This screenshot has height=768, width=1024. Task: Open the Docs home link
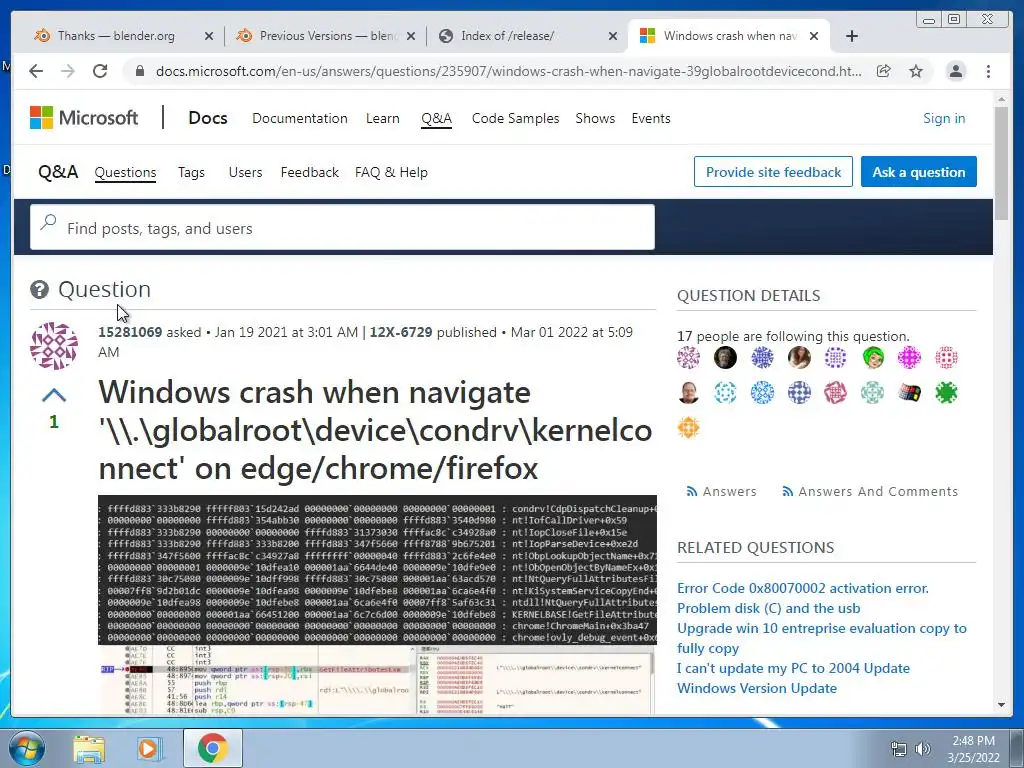[x=208, y=118]
